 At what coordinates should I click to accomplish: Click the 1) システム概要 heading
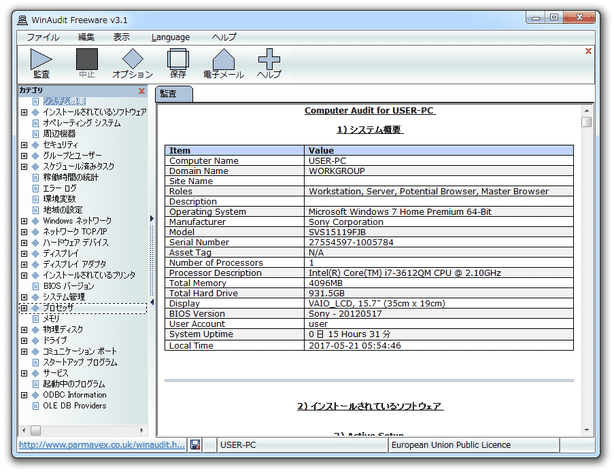[370, 130]
